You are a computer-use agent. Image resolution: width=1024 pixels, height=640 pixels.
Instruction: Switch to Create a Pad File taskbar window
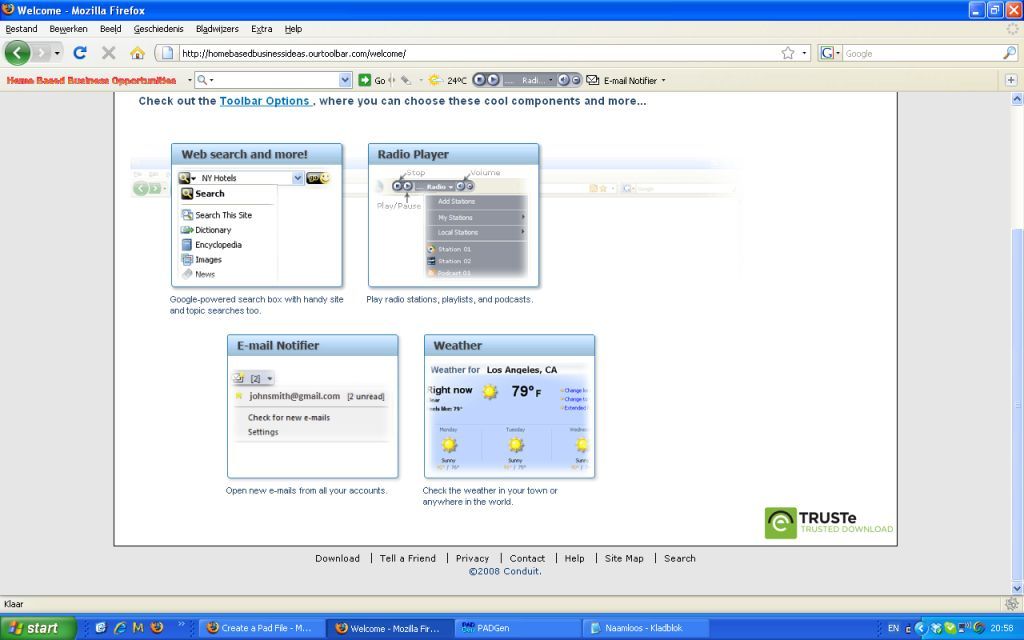261,628
